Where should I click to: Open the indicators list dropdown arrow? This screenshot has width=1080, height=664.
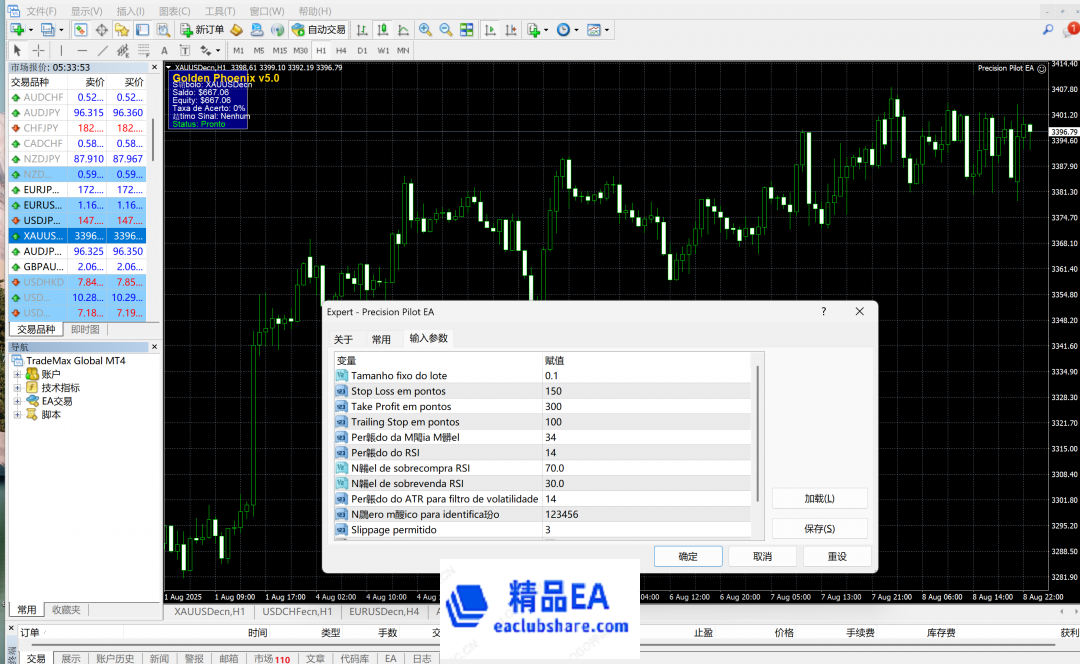click(x=546, y=30)
